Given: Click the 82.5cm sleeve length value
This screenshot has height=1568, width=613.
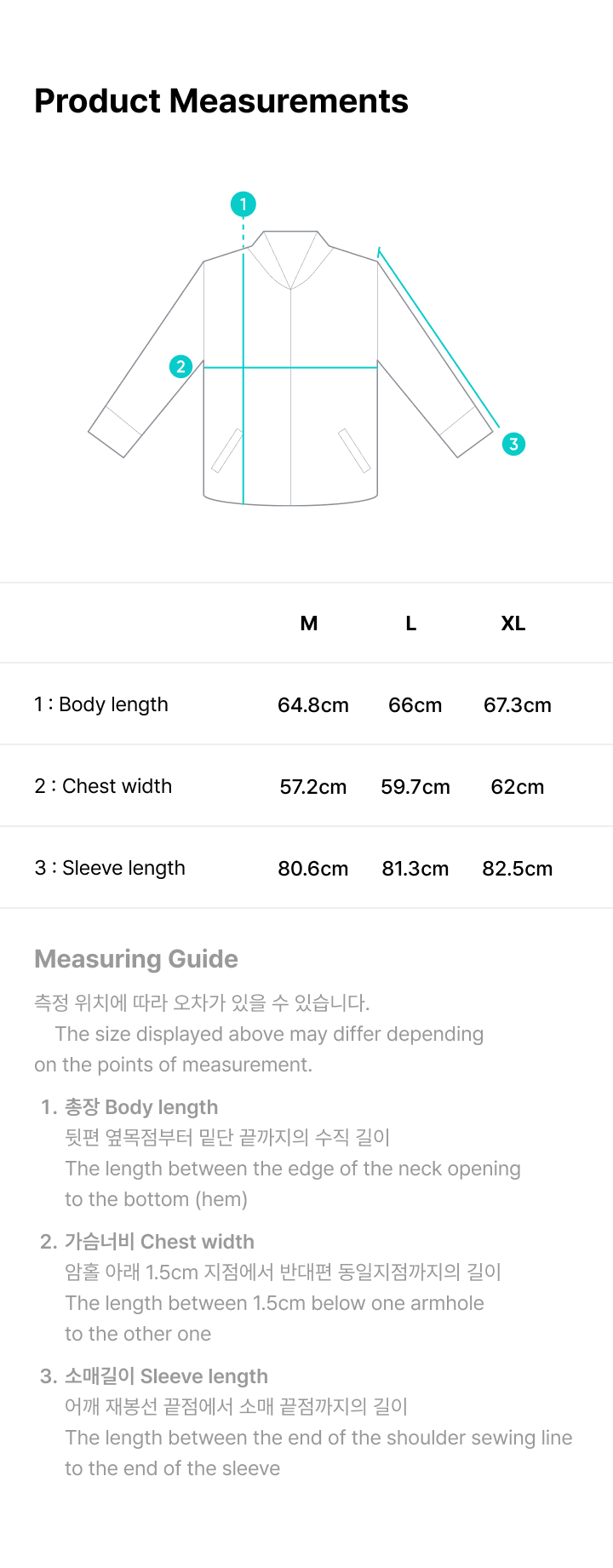Looking at the screenshot, I should [518, 869].
